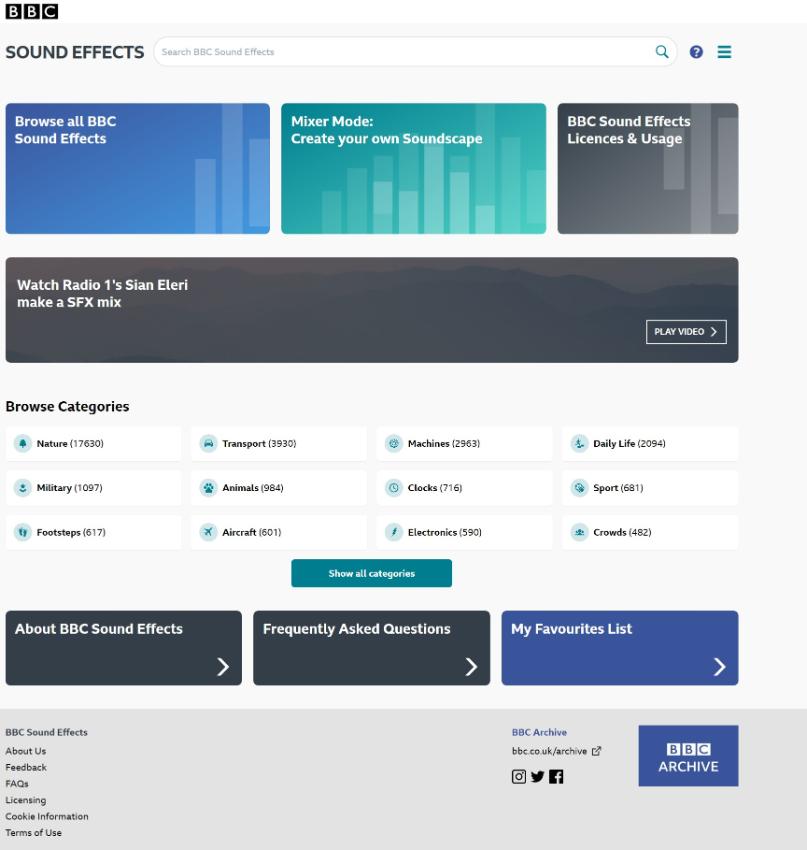The width and height of the screenshot is (807, 850).
Task: Click the bbc.co.uk/archive link
Action: 549,751
